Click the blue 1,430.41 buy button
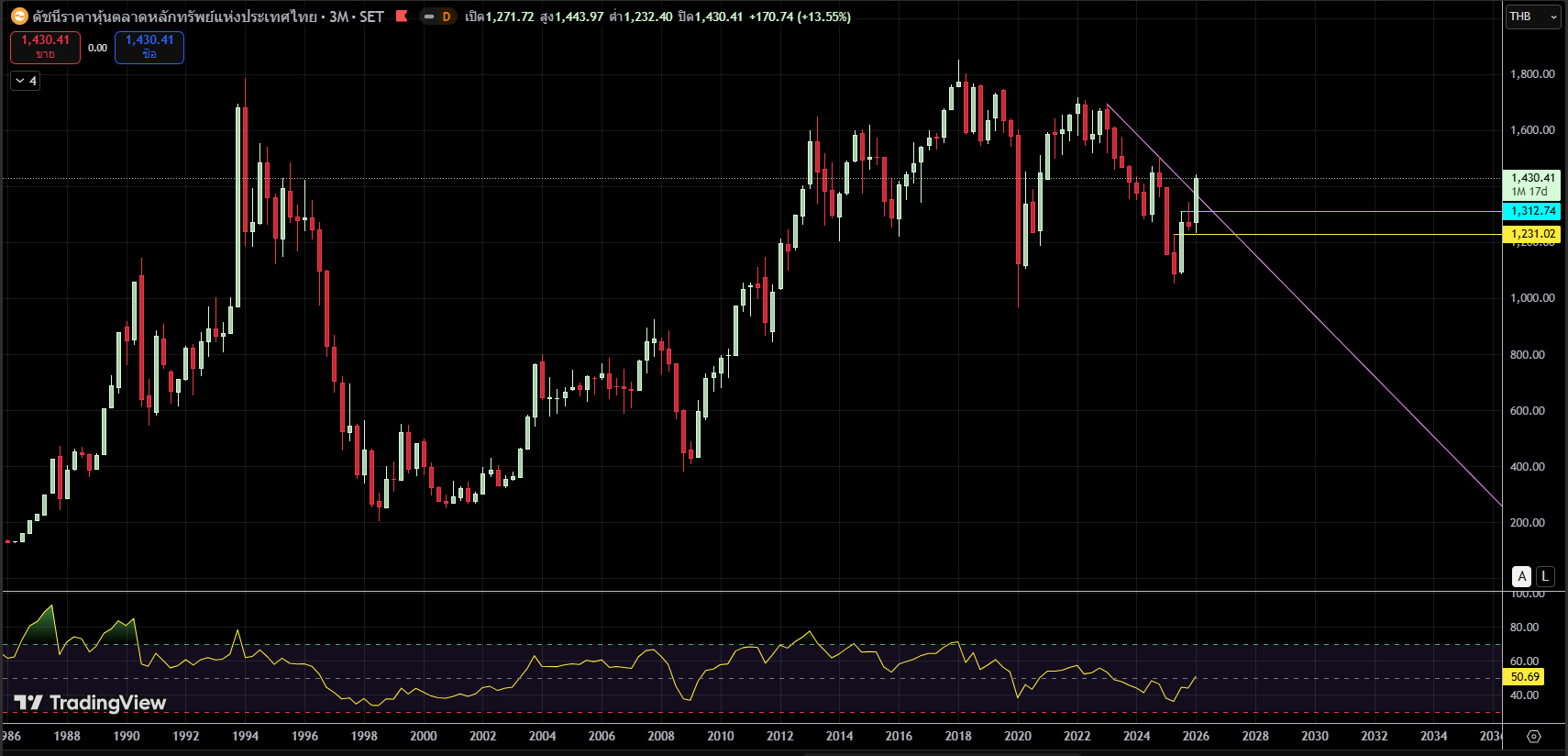 coord(149,47)
